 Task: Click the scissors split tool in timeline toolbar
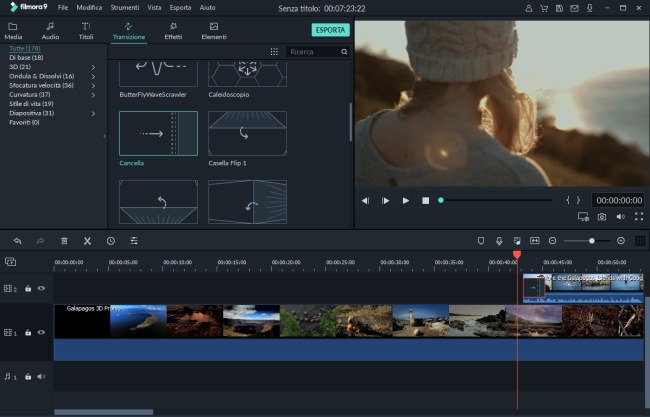pos(87,241)
